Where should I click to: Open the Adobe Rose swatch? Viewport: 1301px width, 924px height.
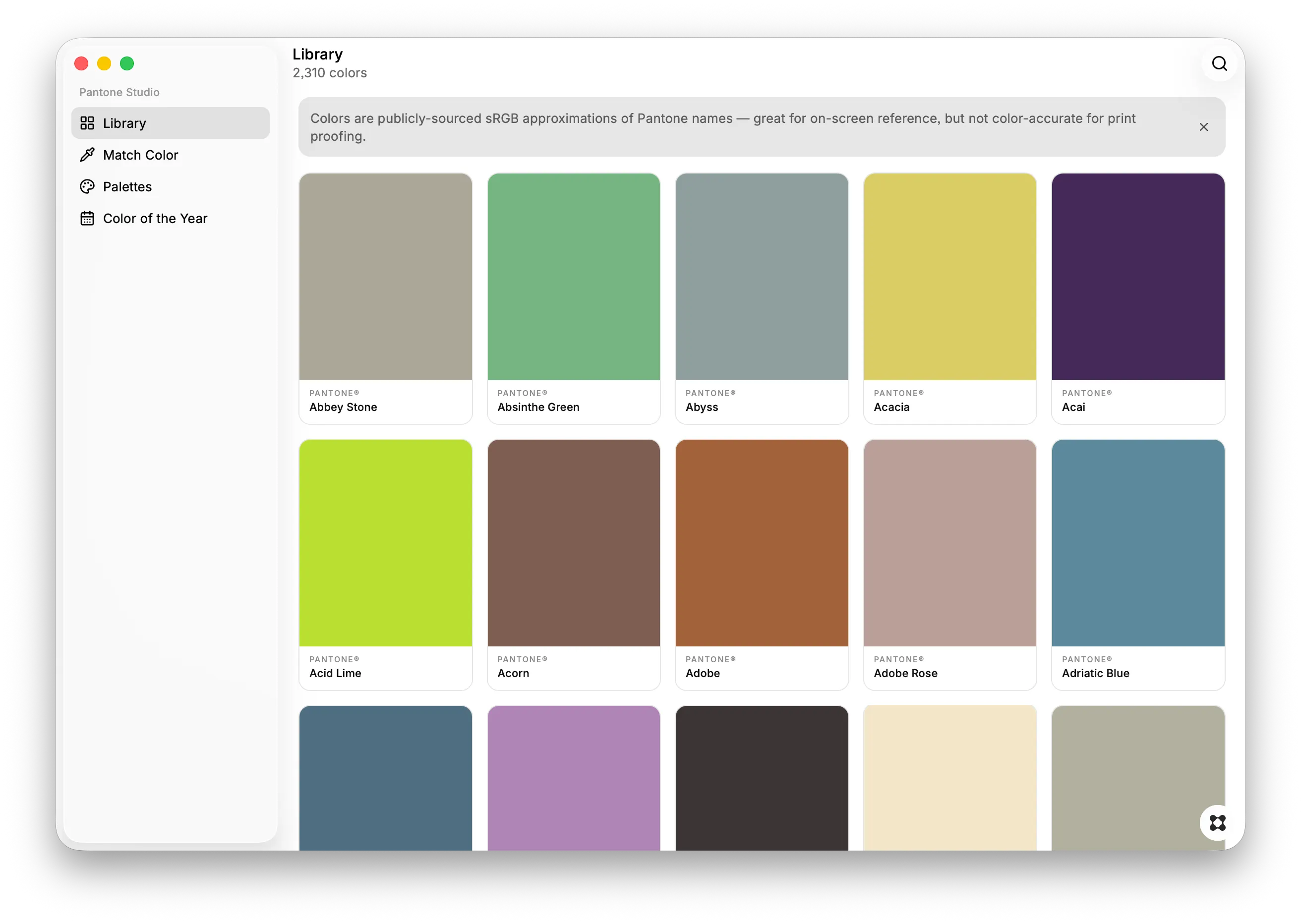950,543
